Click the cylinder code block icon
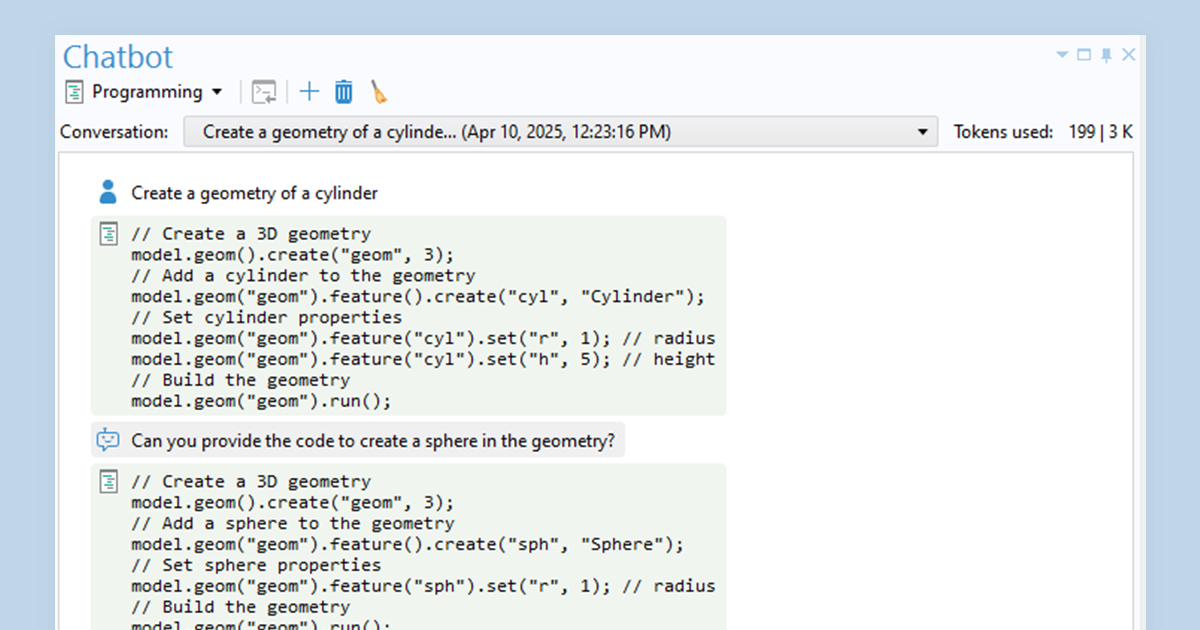This screenshot has width=1200, height=630. pos(108,234)
